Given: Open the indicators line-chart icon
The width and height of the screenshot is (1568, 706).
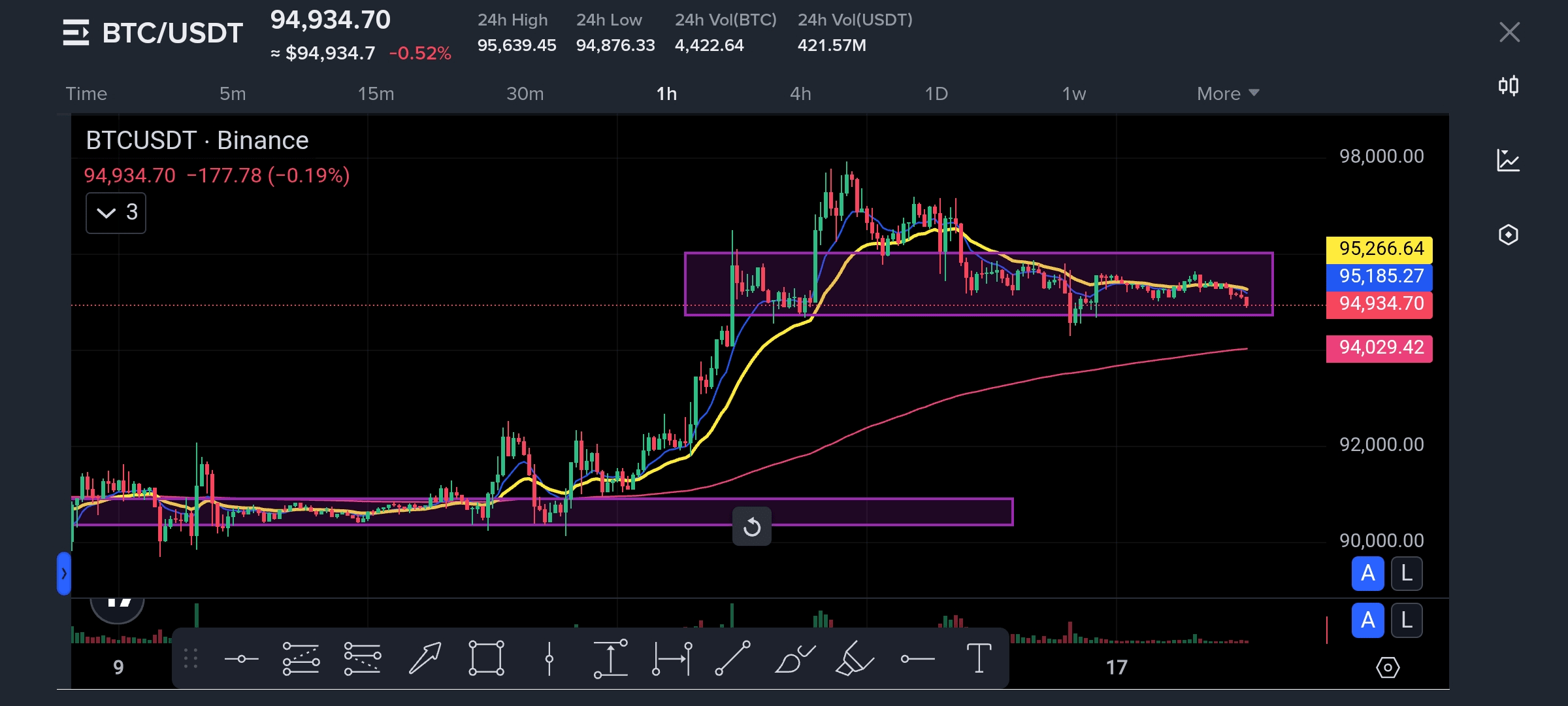Looking at the screenshot, I should (1508, 160).
